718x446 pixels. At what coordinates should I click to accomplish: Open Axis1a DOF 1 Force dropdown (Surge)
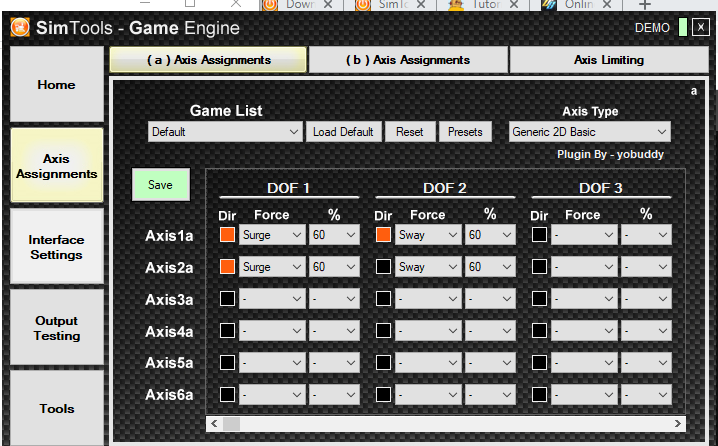tap(272, 235)
